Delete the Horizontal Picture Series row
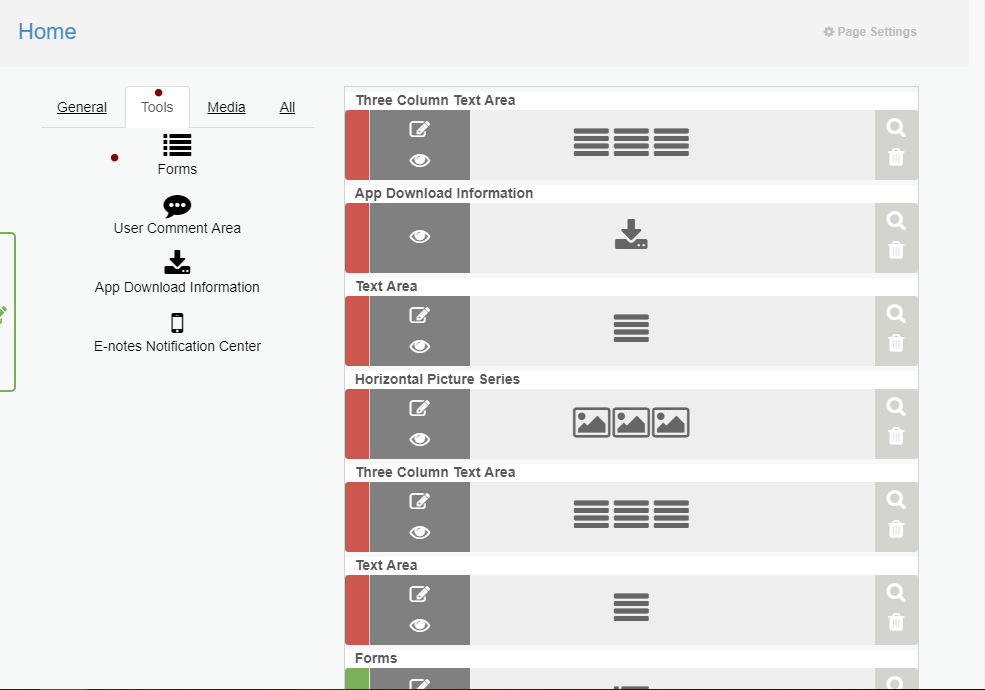 point(896,435)
